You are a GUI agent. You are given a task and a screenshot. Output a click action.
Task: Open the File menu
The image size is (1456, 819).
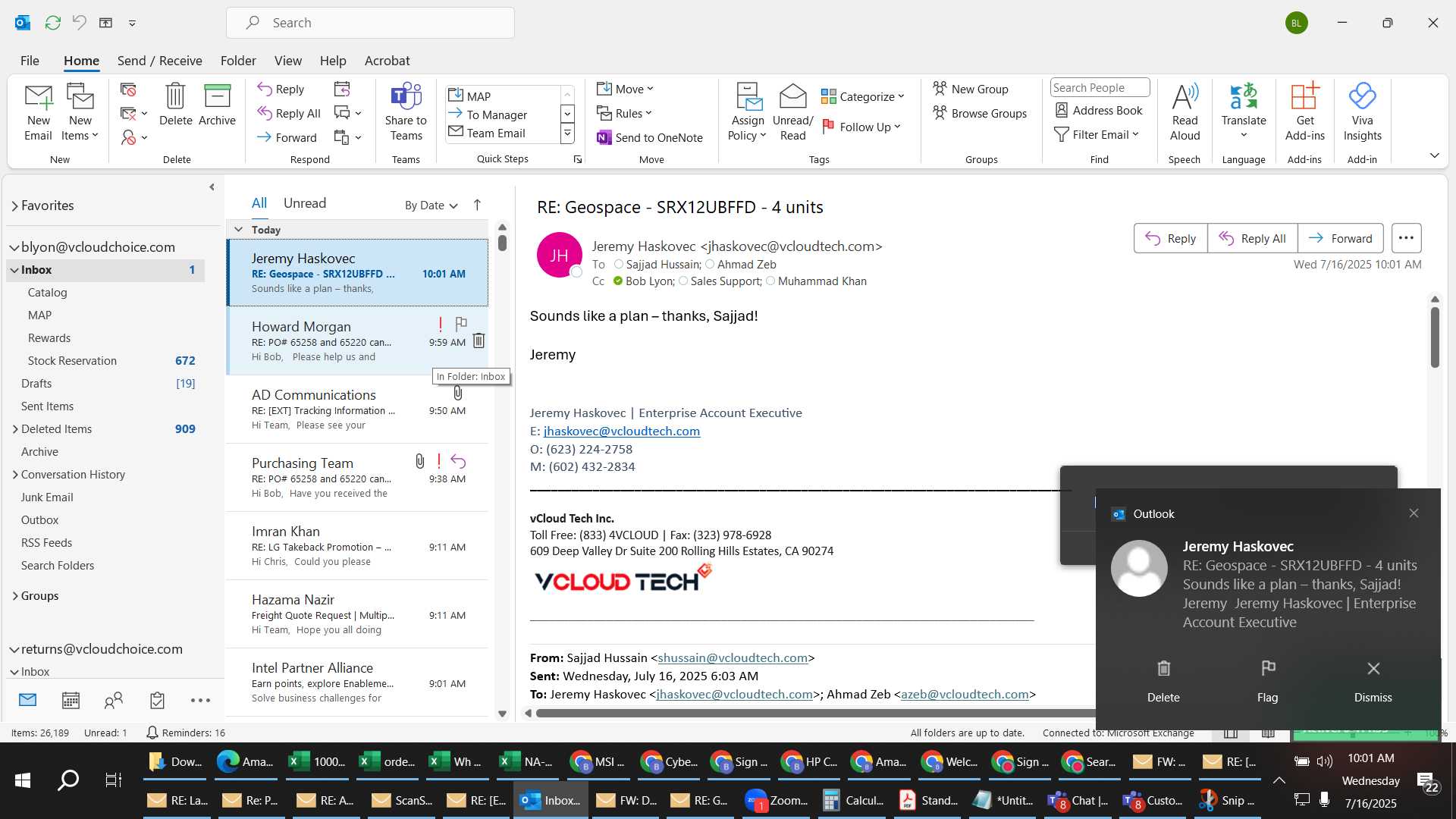coord(30,61)
